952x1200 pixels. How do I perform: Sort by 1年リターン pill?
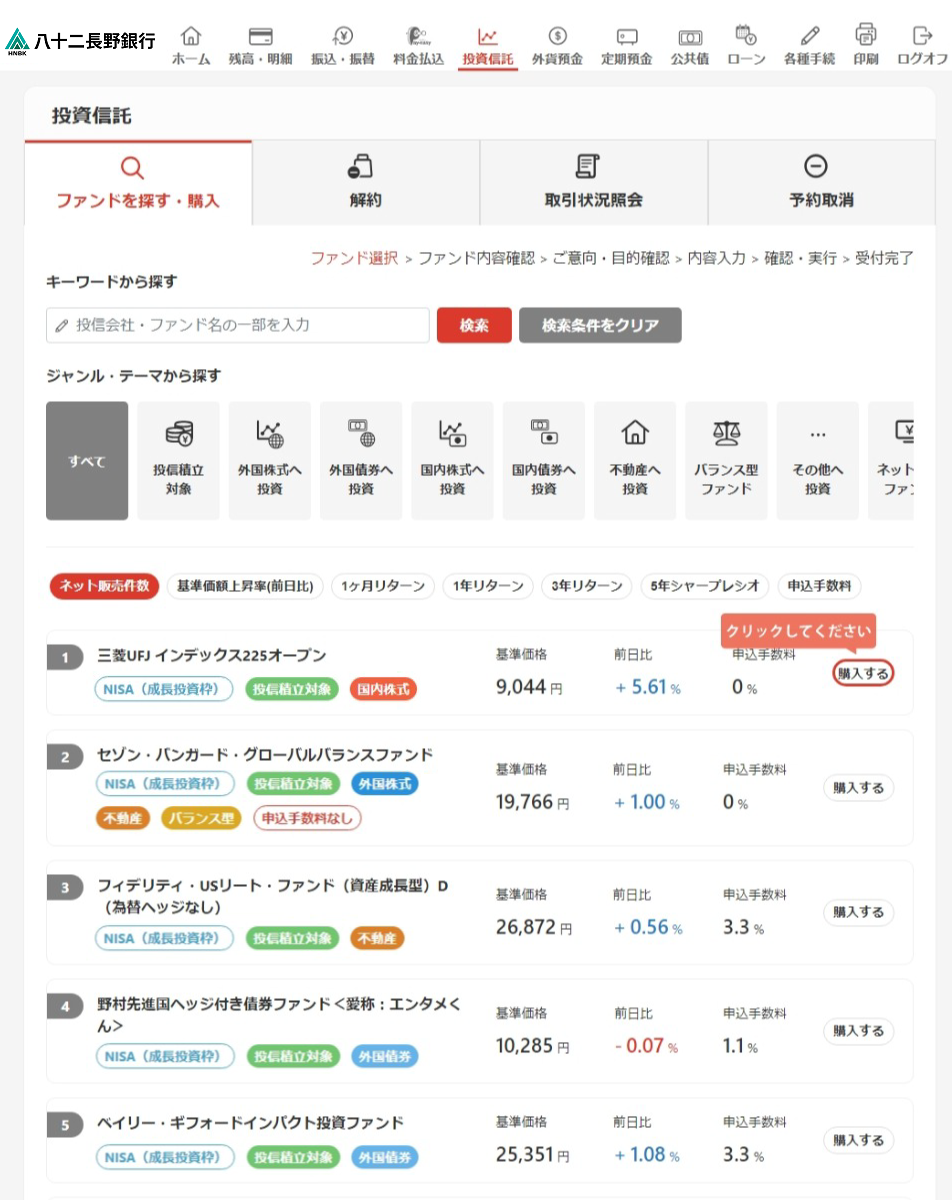pyautogui.click(x=488, y=587)
